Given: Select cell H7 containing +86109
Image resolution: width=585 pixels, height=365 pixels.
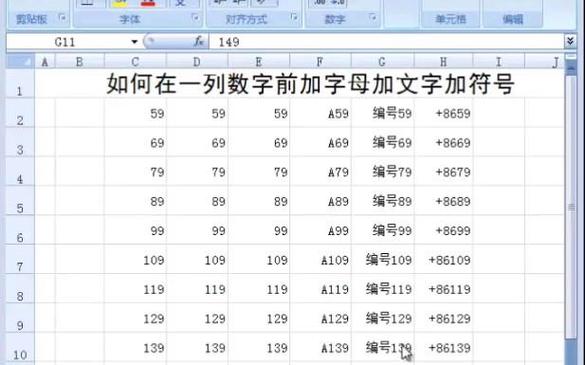Looking at the screenshot, I should (443, 260).
